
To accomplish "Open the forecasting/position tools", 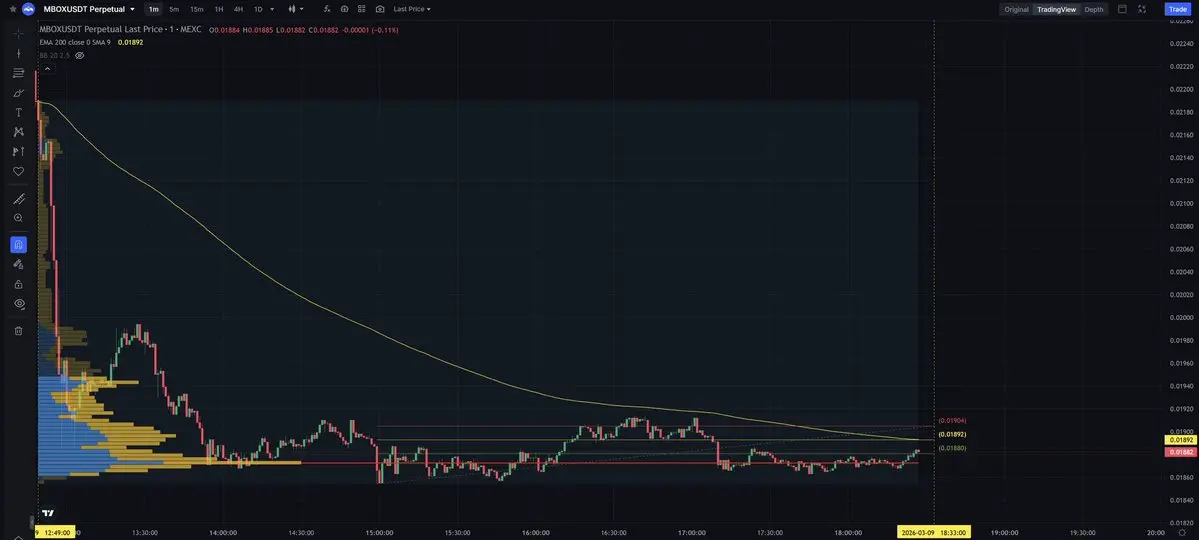I will (18, 151).
